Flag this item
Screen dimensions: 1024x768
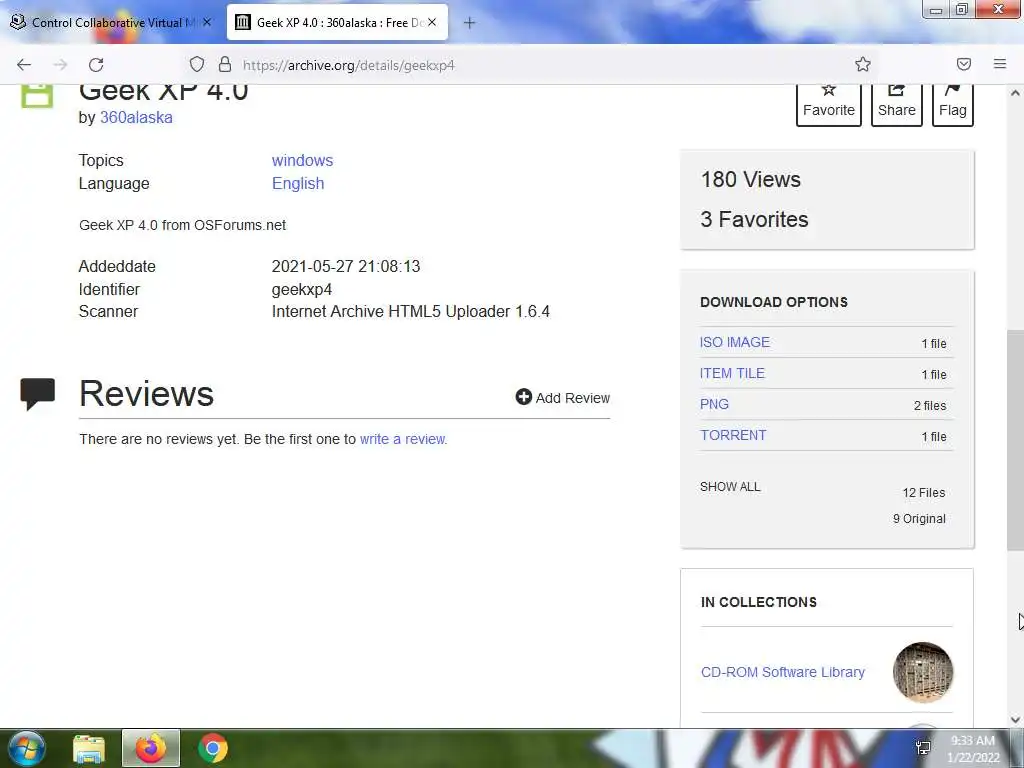pyautogui.click(x=953, y=104)
